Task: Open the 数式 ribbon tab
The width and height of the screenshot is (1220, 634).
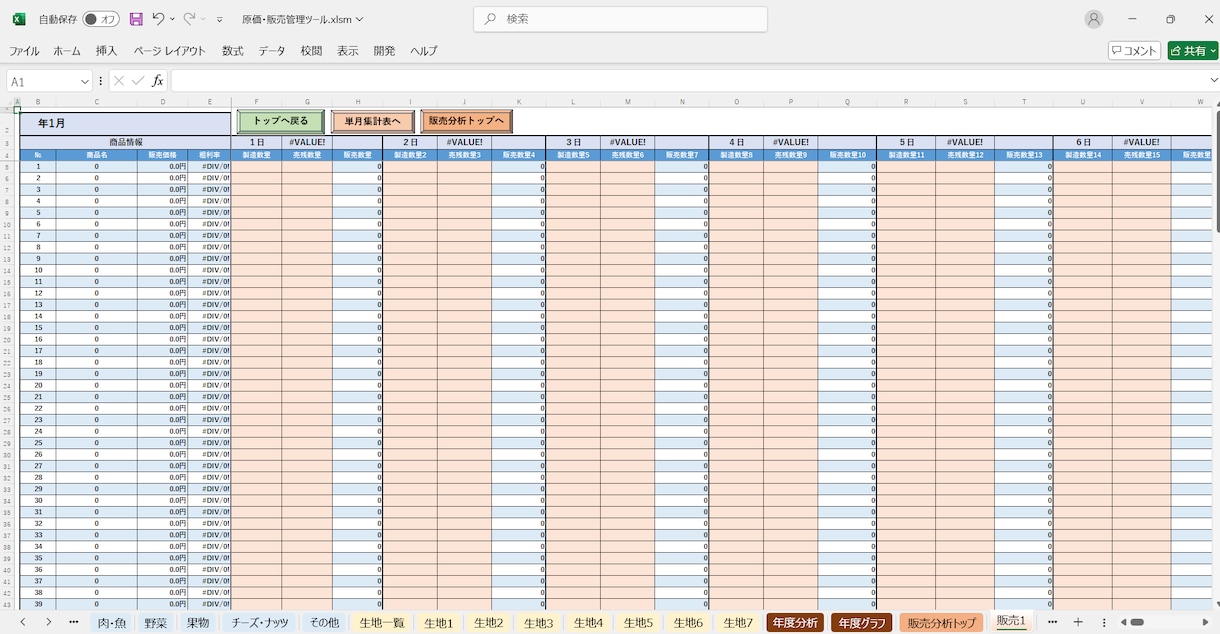Action: tap(233, 51)
